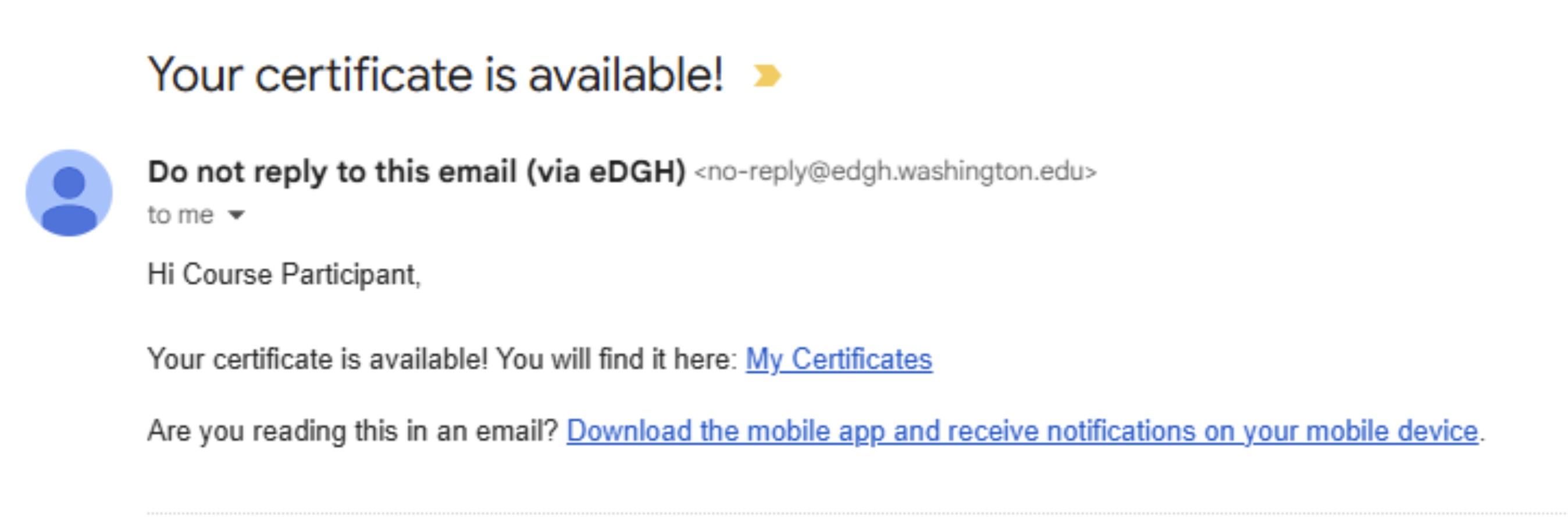The image size is (1568, 518).
Task: Click the no-reply@edgh.washington.edu sender address
Action: (895, 172)
